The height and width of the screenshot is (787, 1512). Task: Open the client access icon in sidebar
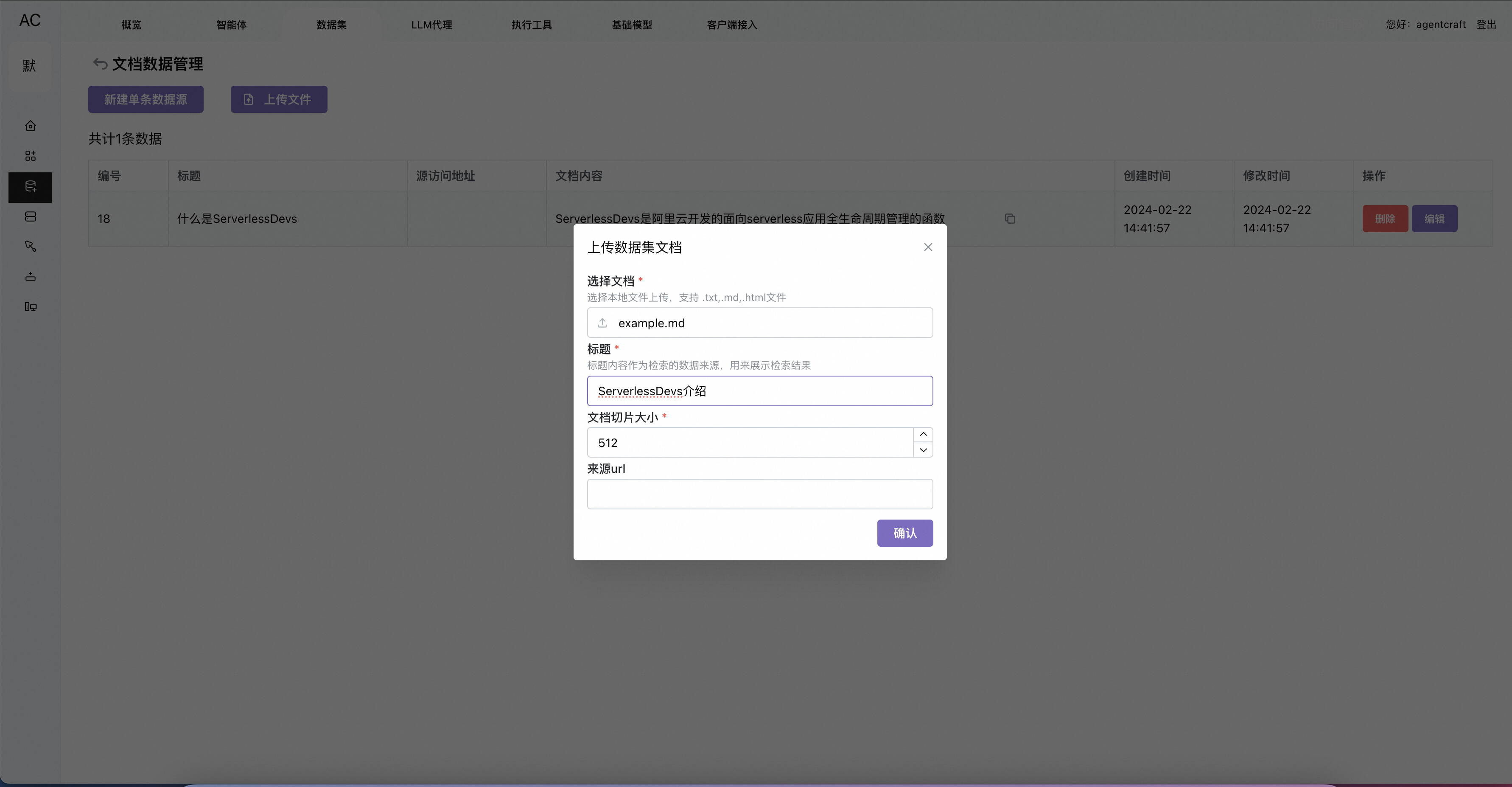click(x=31, y=306)
